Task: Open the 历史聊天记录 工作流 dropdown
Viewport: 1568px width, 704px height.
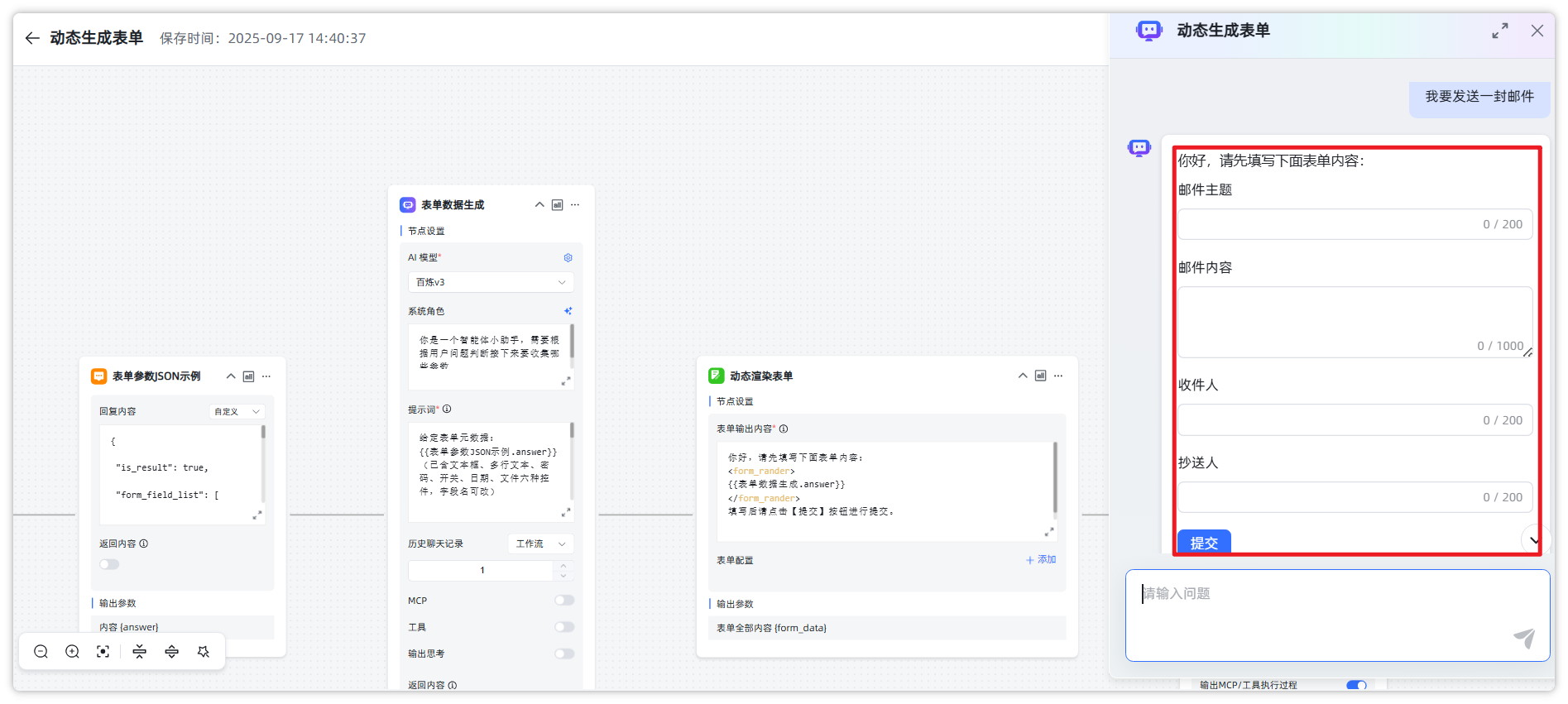Action: pyautogui.click(x=540, y=544)
